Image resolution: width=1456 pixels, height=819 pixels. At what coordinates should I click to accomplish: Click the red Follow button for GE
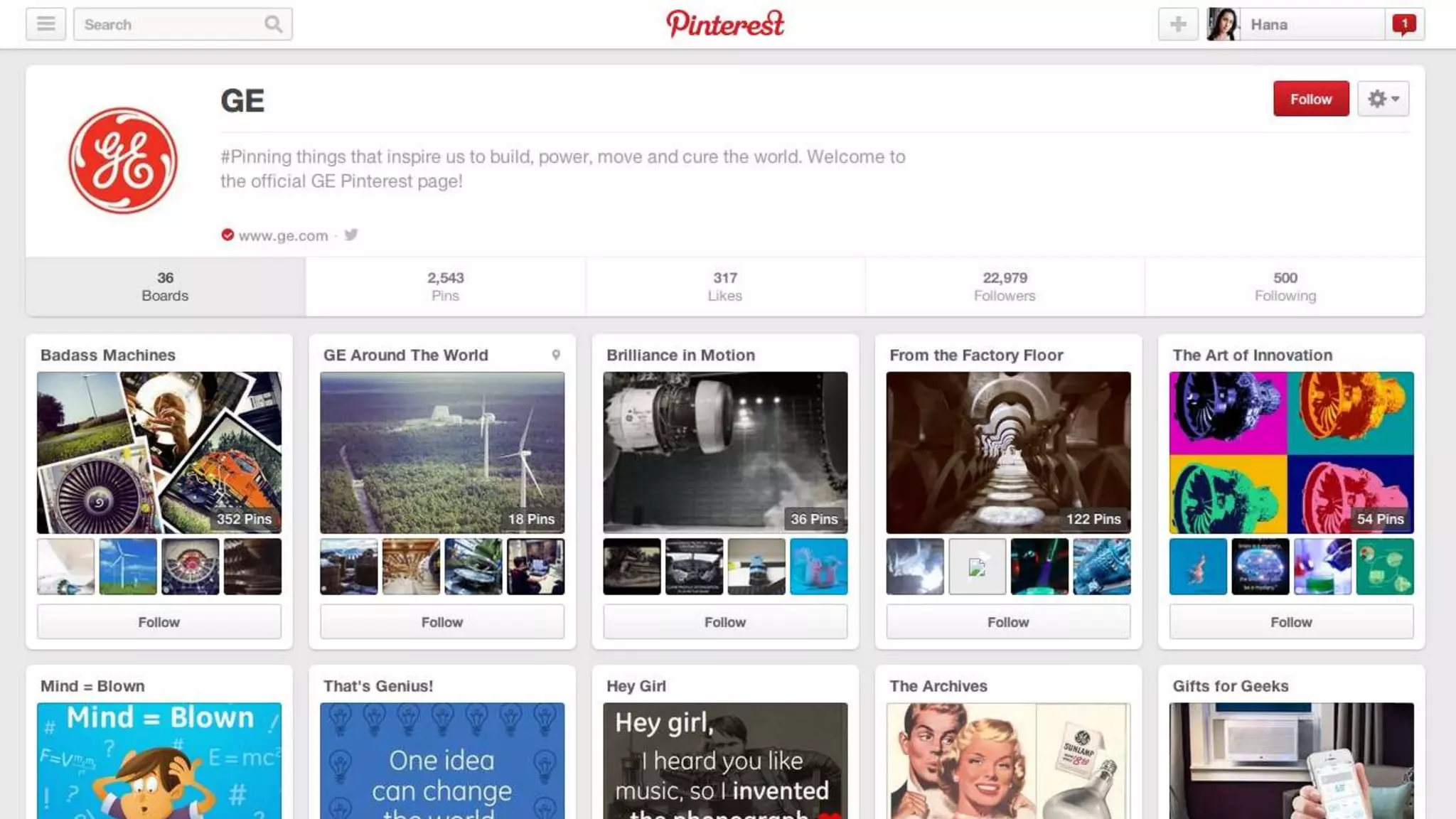(1311, 99)
